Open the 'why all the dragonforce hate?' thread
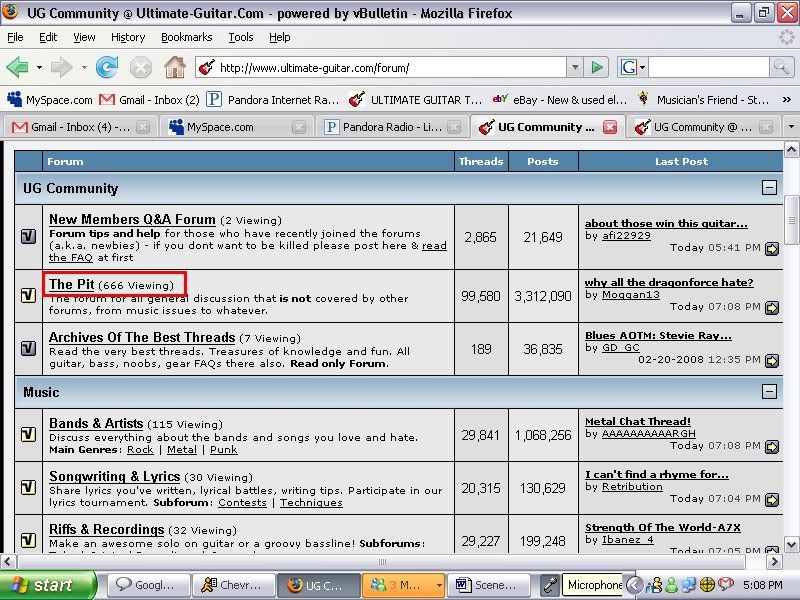The width and height of the screenshot is (800, 600). [669, 282]
